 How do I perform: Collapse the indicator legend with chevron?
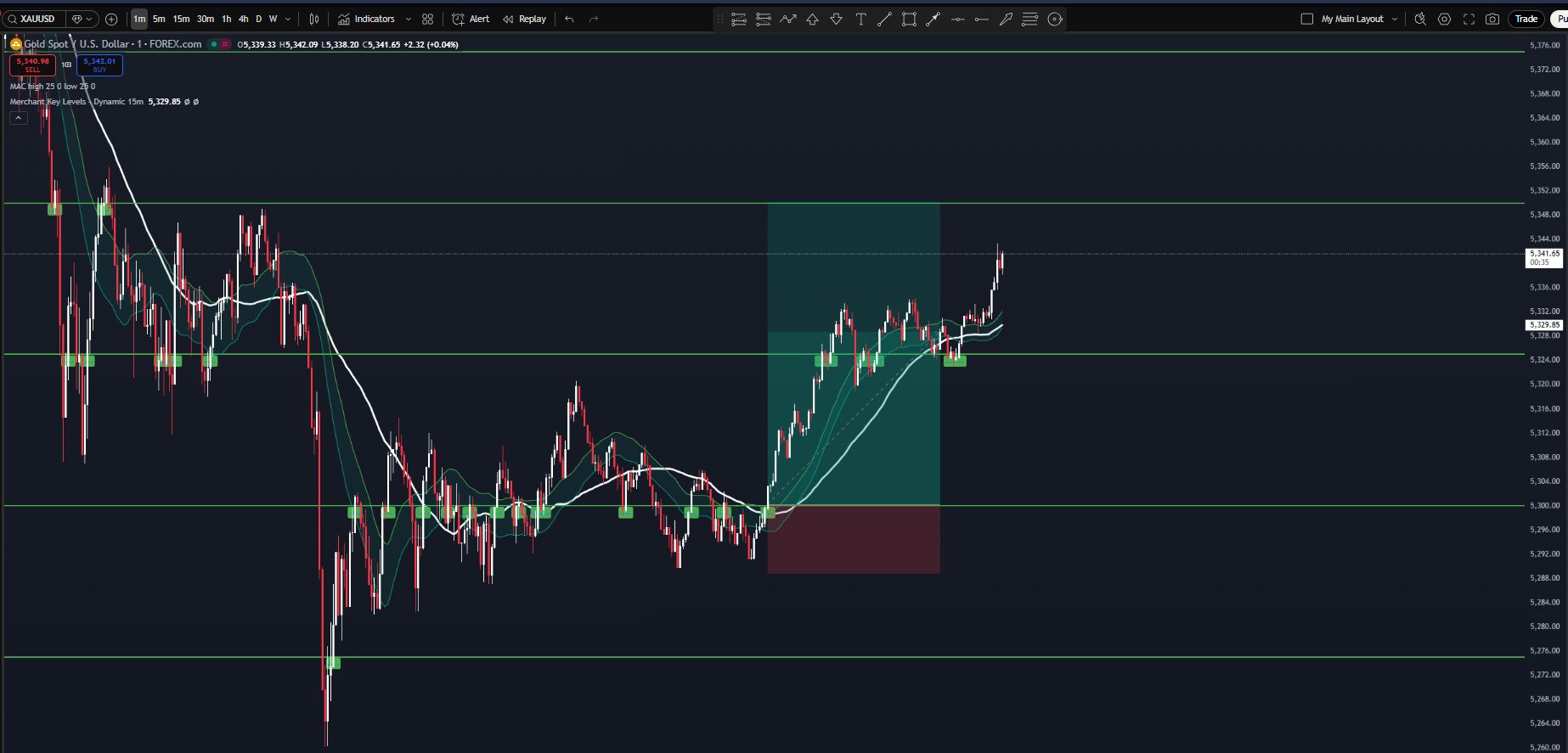(18, 118)
